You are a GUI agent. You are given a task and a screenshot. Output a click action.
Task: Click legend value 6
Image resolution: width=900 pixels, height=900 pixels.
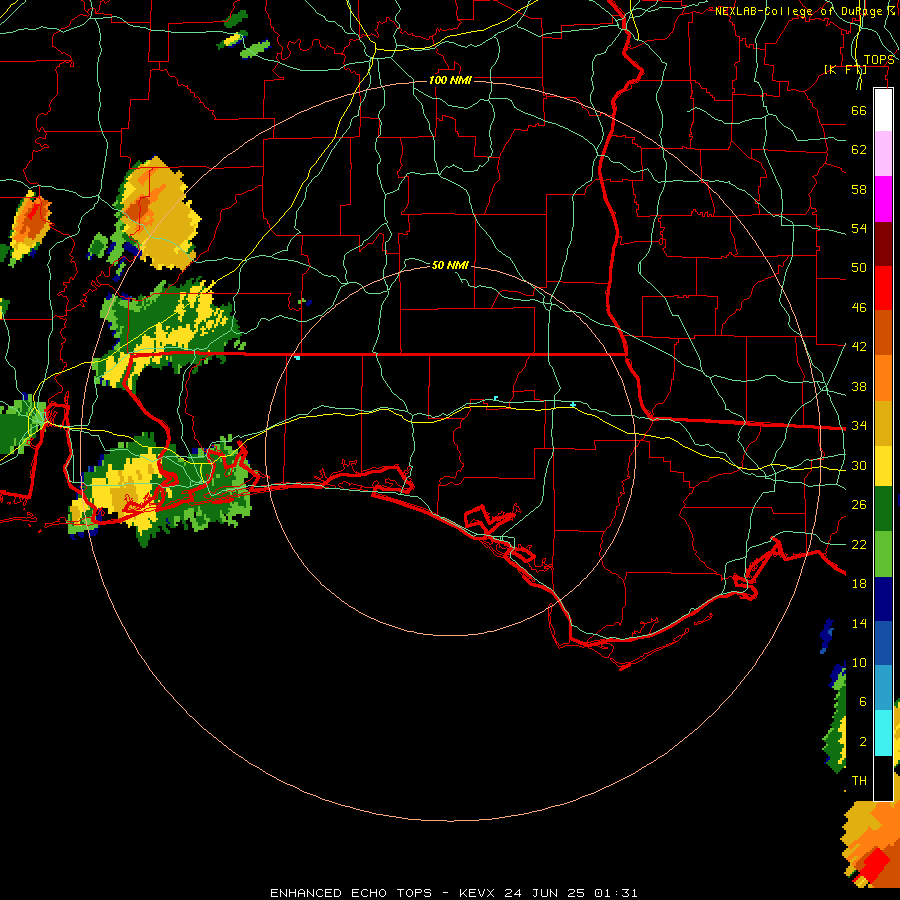tap(863, 701)
